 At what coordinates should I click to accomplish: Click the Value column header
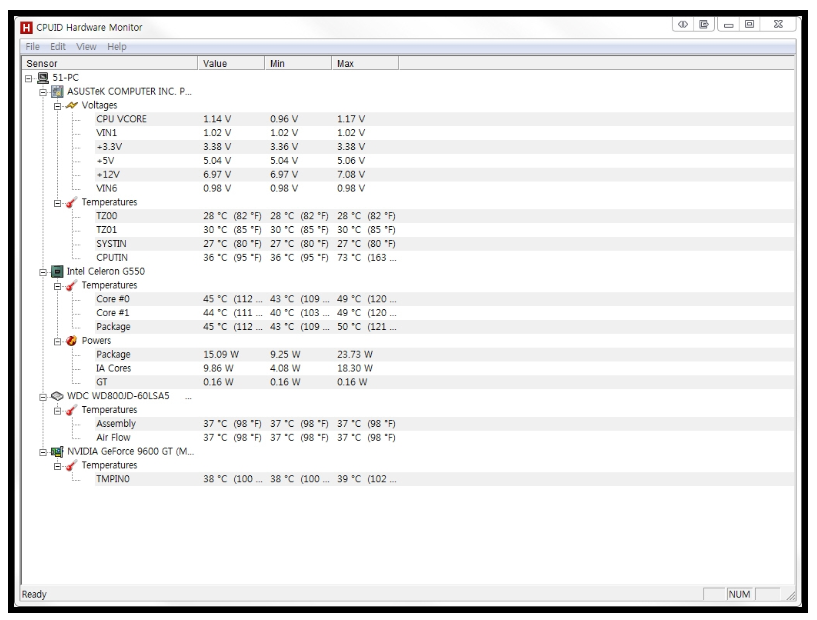pyautogui.click(x=231, y=64)
